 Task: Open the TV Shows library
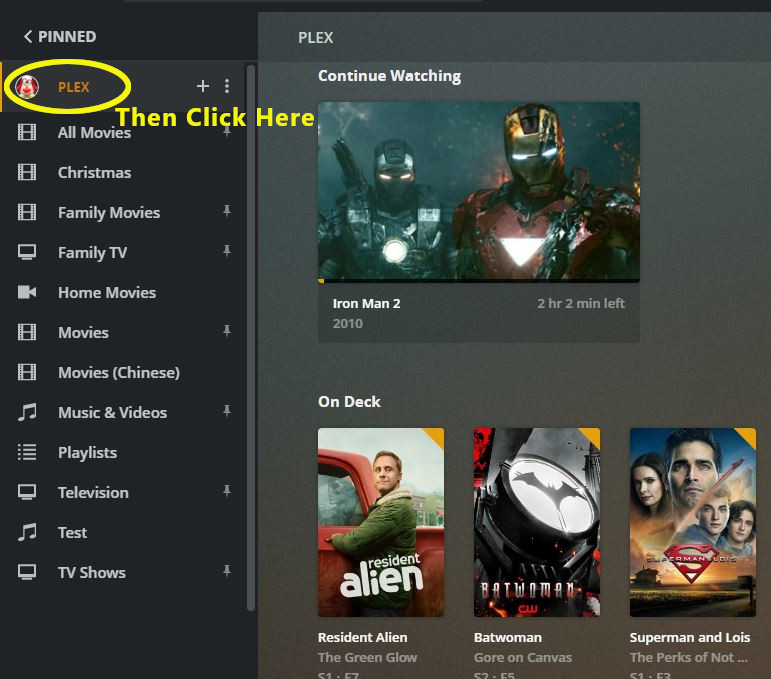(x=92, y=573)
